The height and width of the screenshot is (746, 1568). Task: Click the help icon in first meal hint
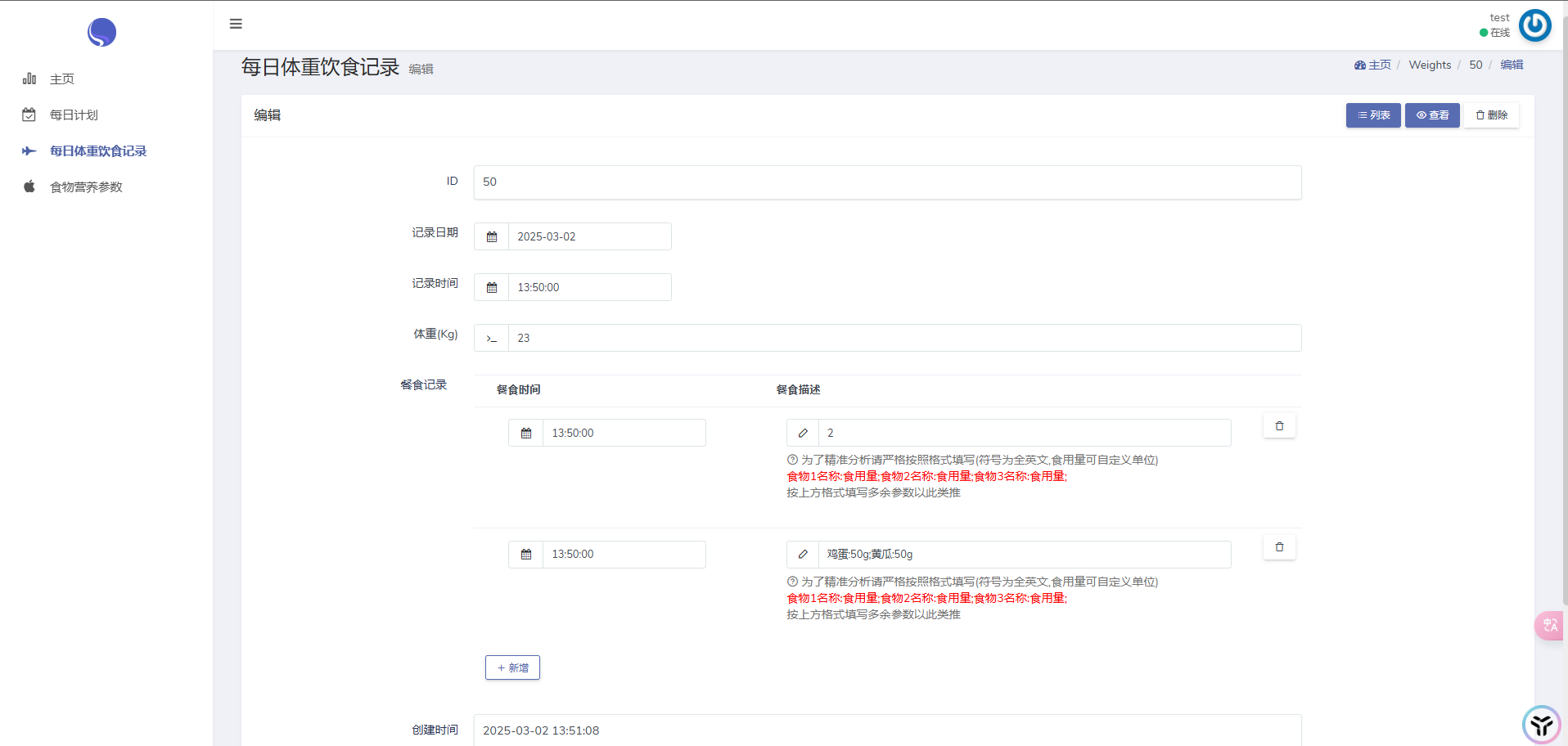click(792, 460)
